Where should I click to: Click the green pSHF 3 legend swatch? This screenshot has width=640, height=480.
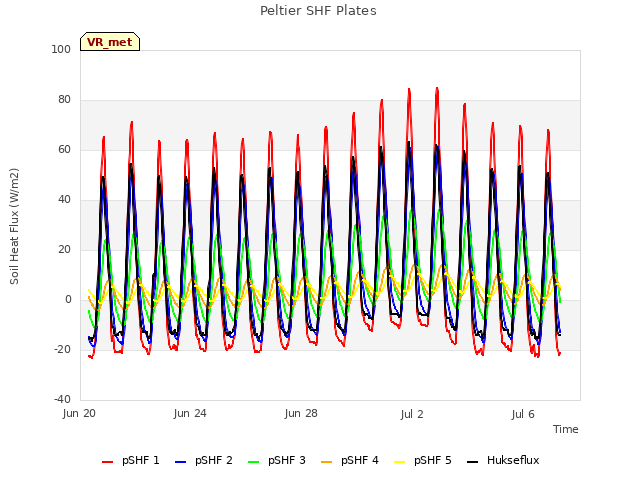coord(253,462)
